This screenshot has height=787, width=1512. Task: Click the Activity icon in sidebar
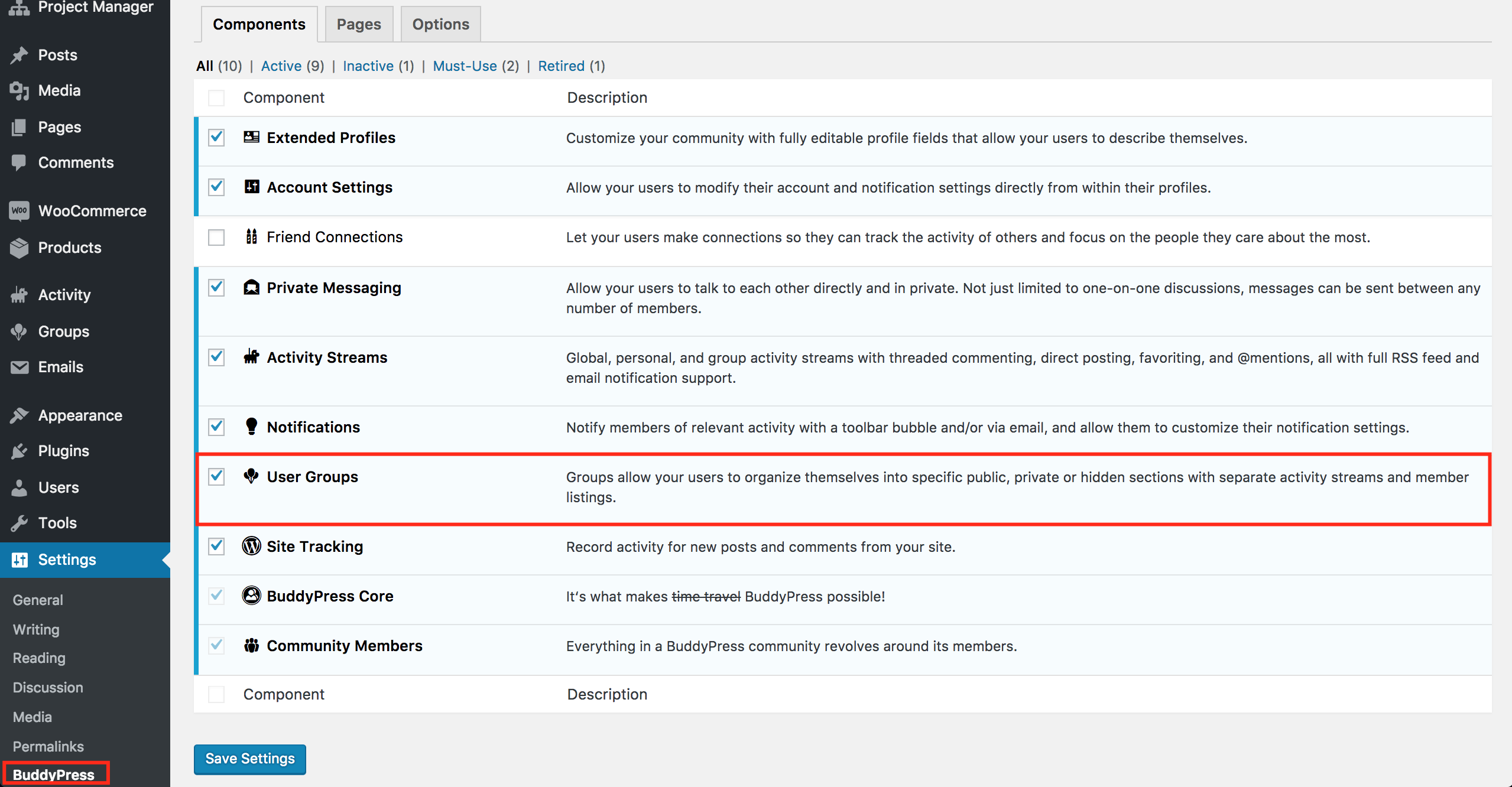19,295
